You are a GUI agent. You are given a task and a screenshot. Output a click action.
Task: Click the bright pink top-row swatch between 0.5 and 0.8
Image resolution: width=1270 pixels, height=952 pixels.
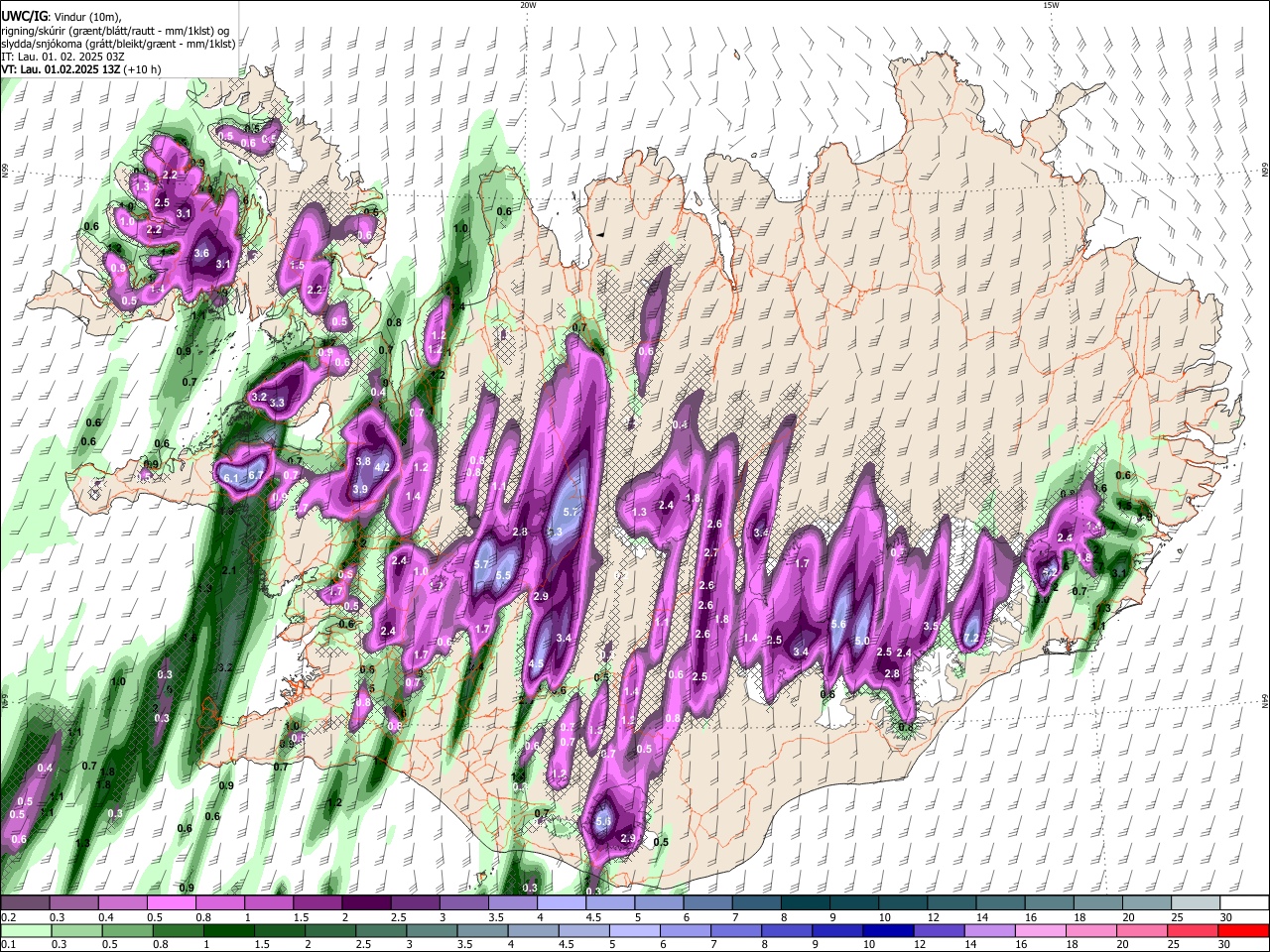click(x=171, y=903)
